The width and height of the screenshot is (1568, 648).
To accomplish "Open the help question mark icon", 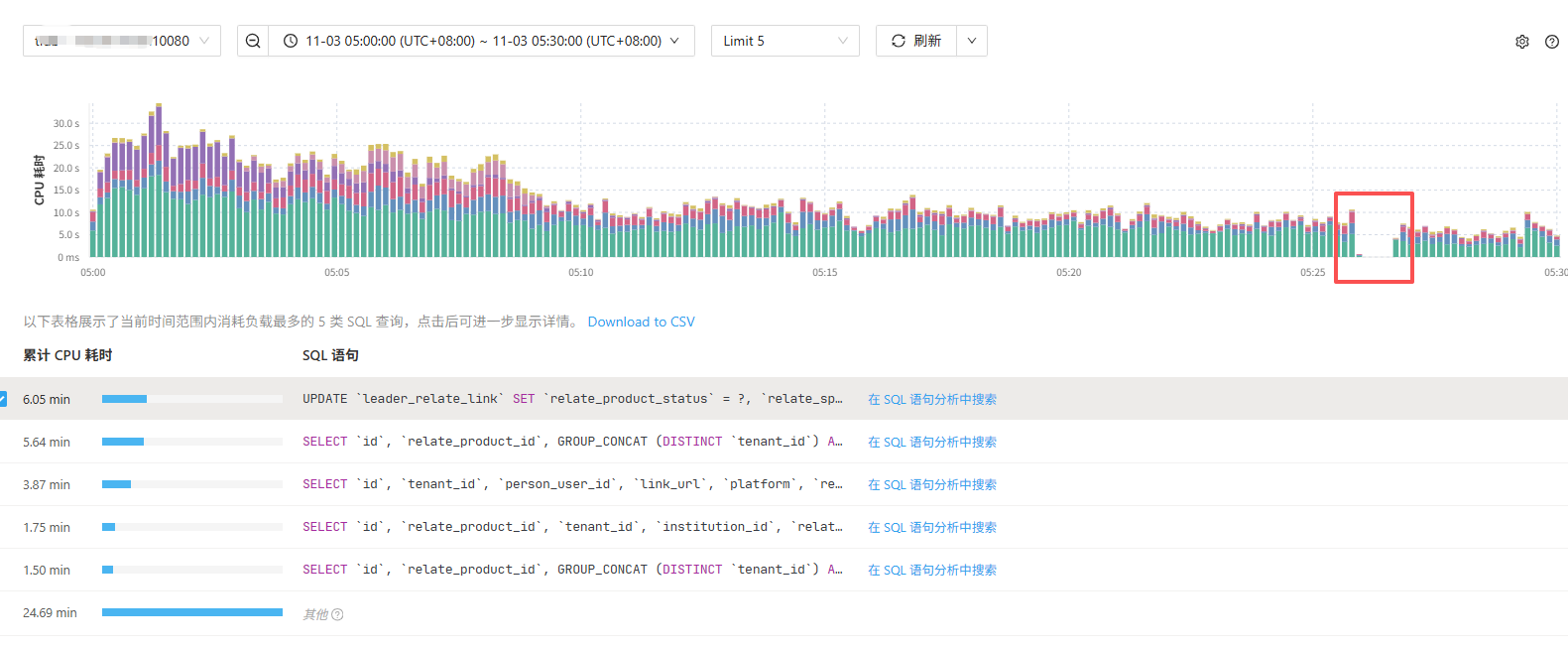I will pos(1551,42).
